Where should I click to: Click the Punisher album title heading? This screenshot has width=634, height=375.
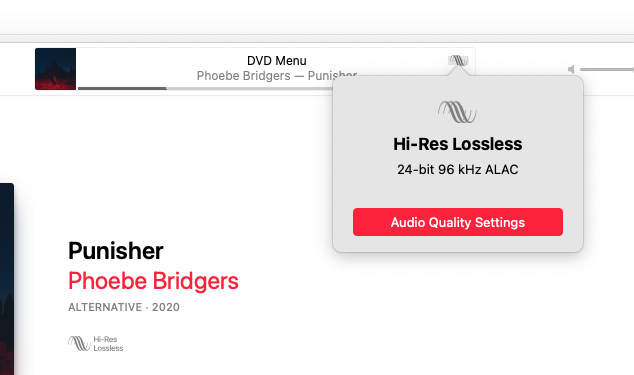pos(116,251)
